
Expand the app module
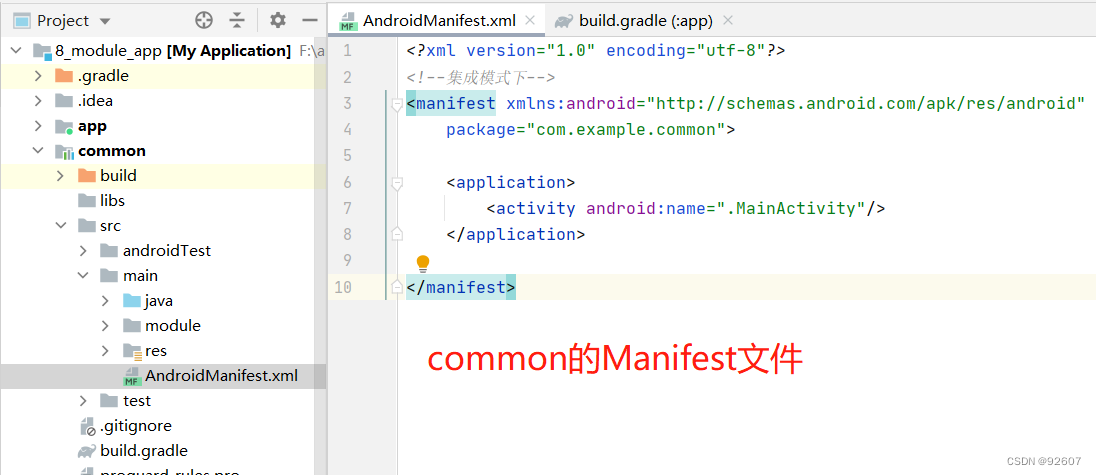click(x=38, y=126)
